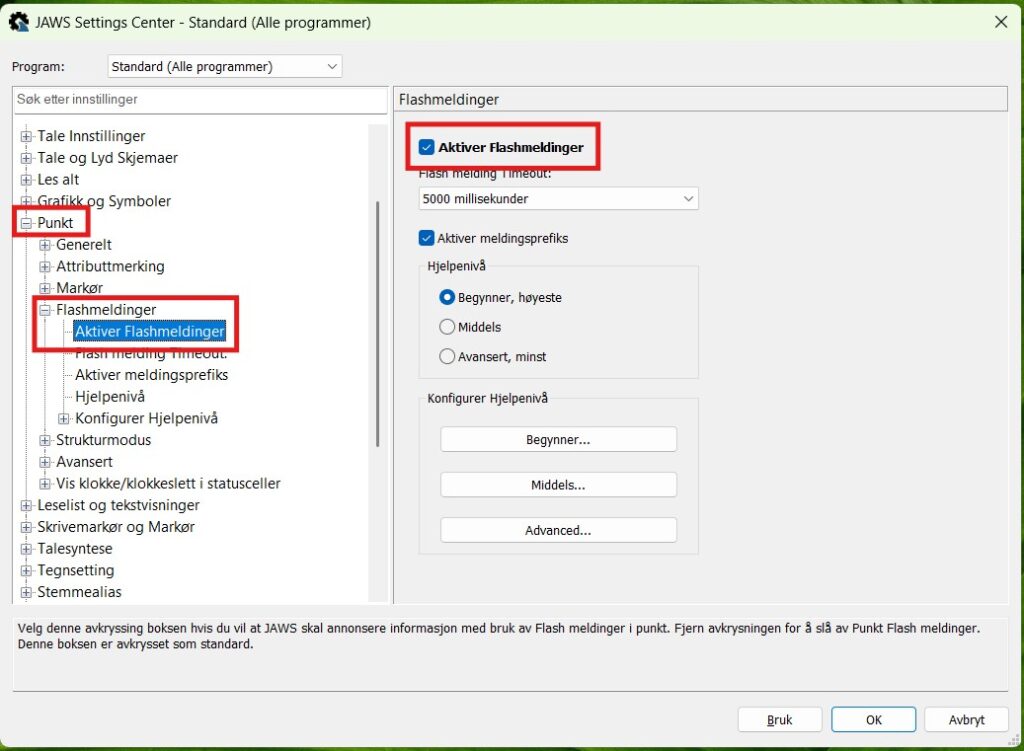1024x751 pixels.
Task: Select Hjelpenivå tree item
Action: [x=110, y=396]
